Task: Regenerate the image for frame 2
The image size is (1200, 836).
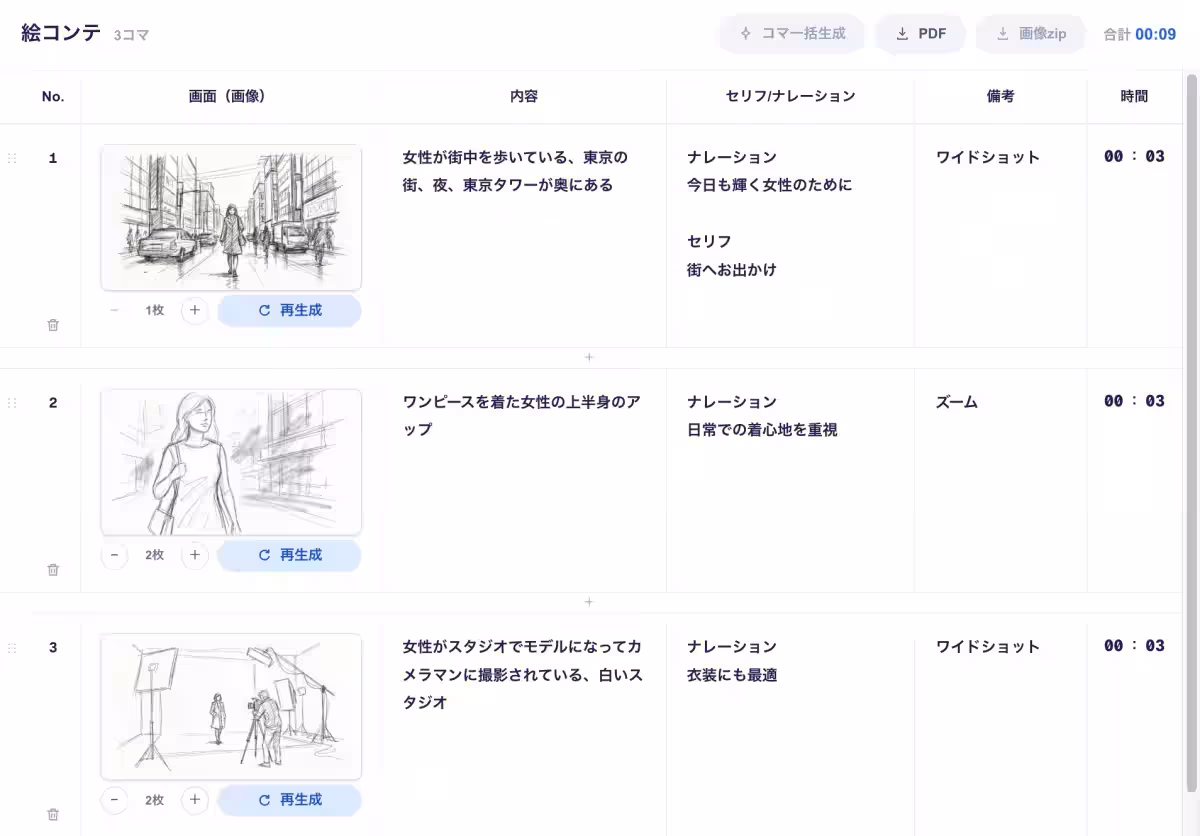Action: point(289,555)
